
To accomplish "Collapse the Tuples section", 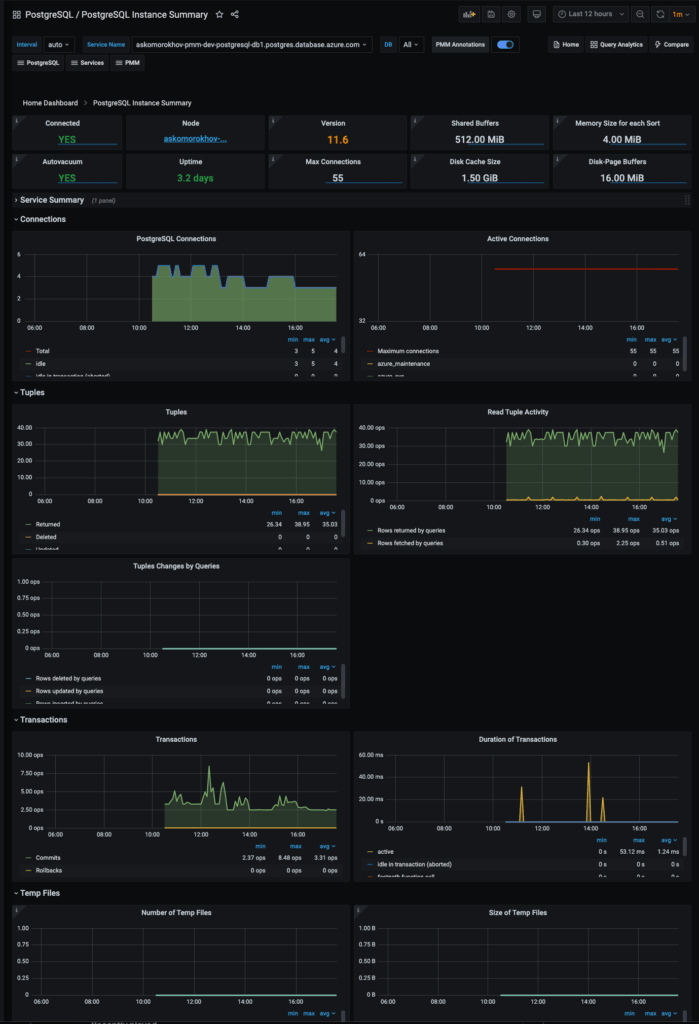I will click(x=31, y=392).
